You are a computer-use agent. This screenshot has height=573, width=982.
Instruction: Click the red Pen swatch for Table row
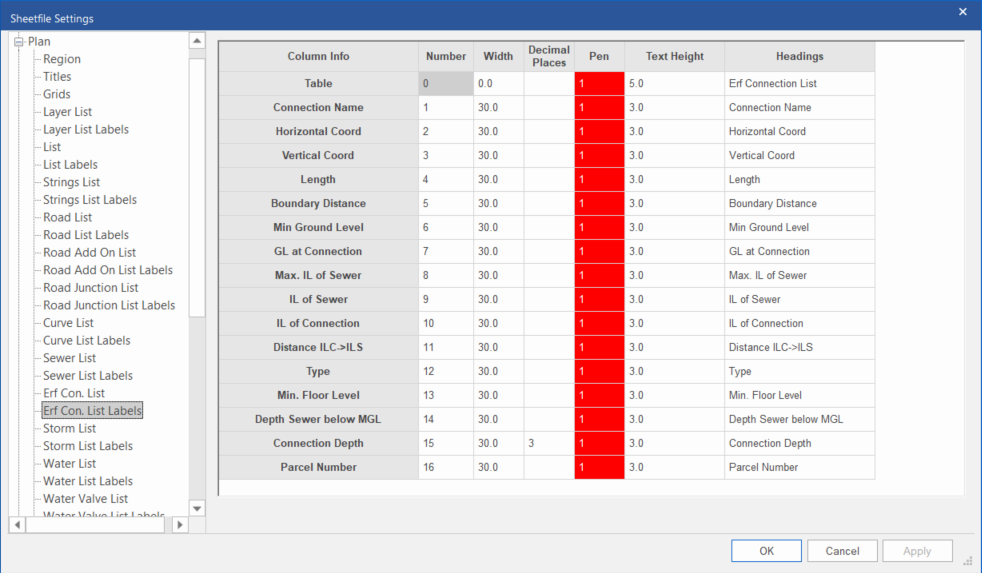pyautogui.click(x=599, y=84)
